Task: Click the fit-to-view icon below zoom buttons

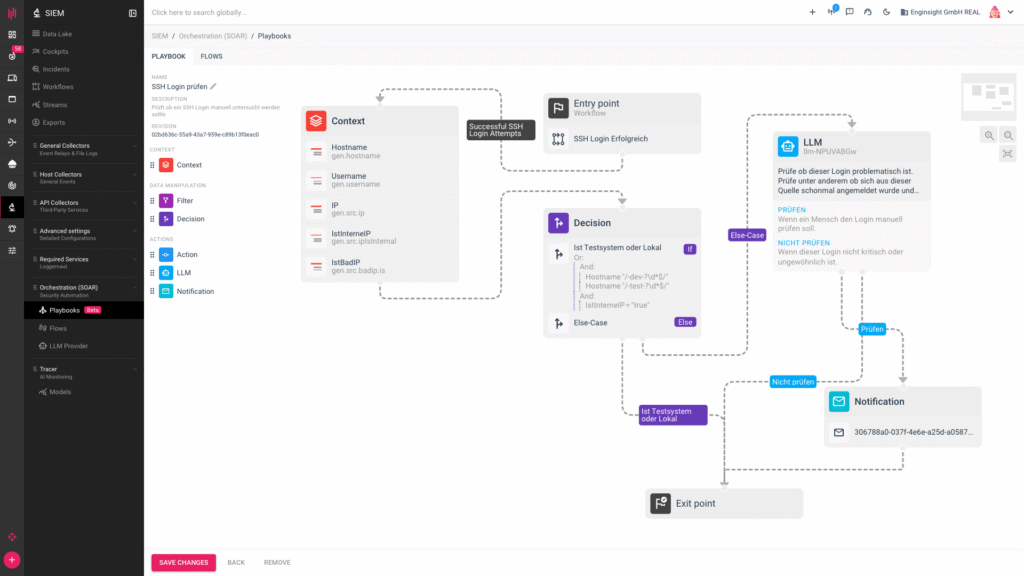Action: pos(1007,153)
